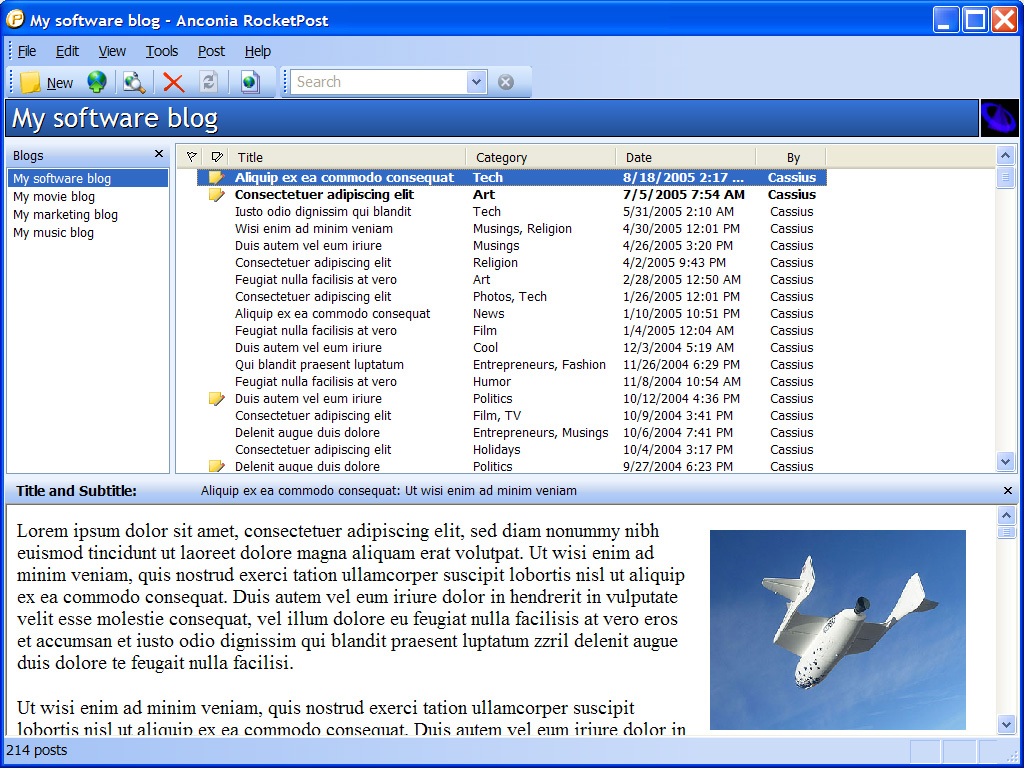Sort posts by the Title column header
Viewport: 1024px width, 768px height.
click(x=347, y=157)
